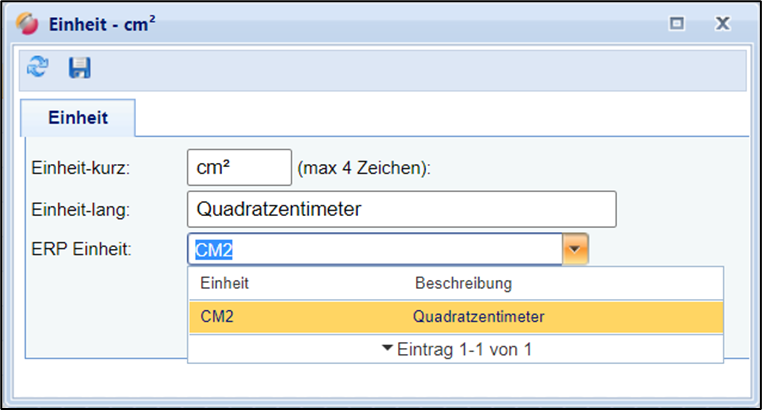The image size is (762, 410).
Task: Click into the Einheit-lang text field
Action: [401, 209]
